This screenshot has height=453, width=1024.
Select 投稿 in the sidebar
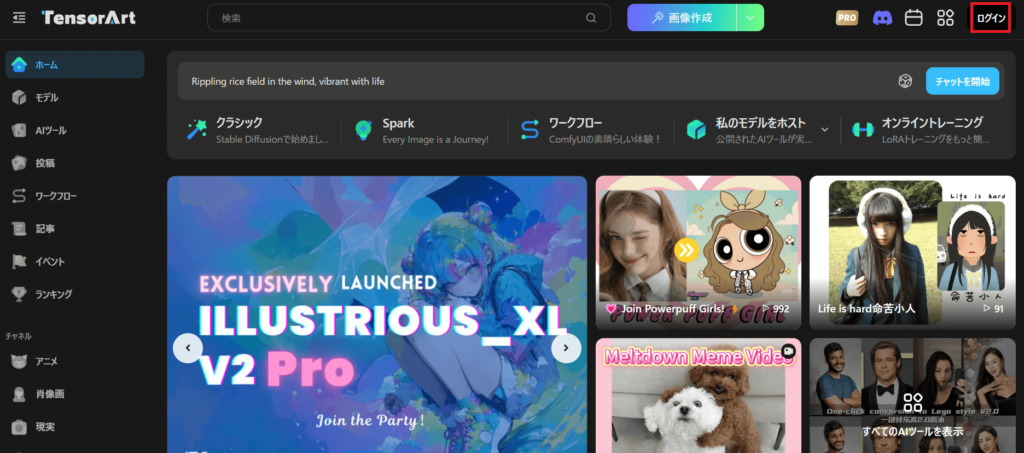75,163
